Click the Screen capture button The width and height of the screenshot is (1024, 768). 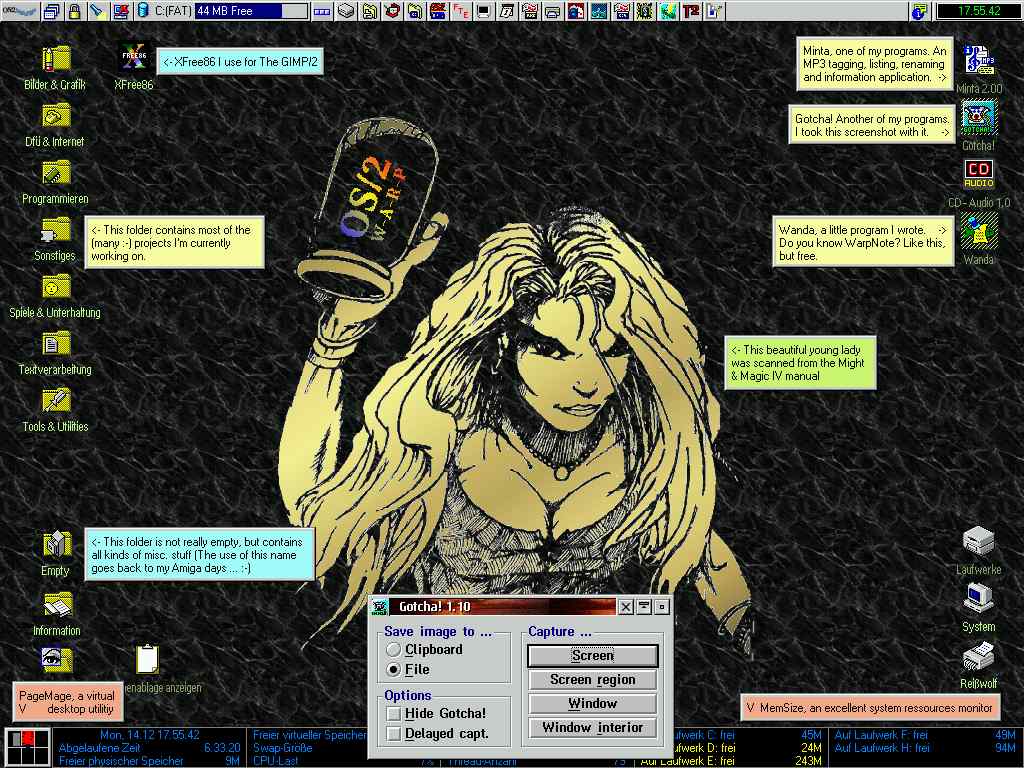click(x=592, y=656)
